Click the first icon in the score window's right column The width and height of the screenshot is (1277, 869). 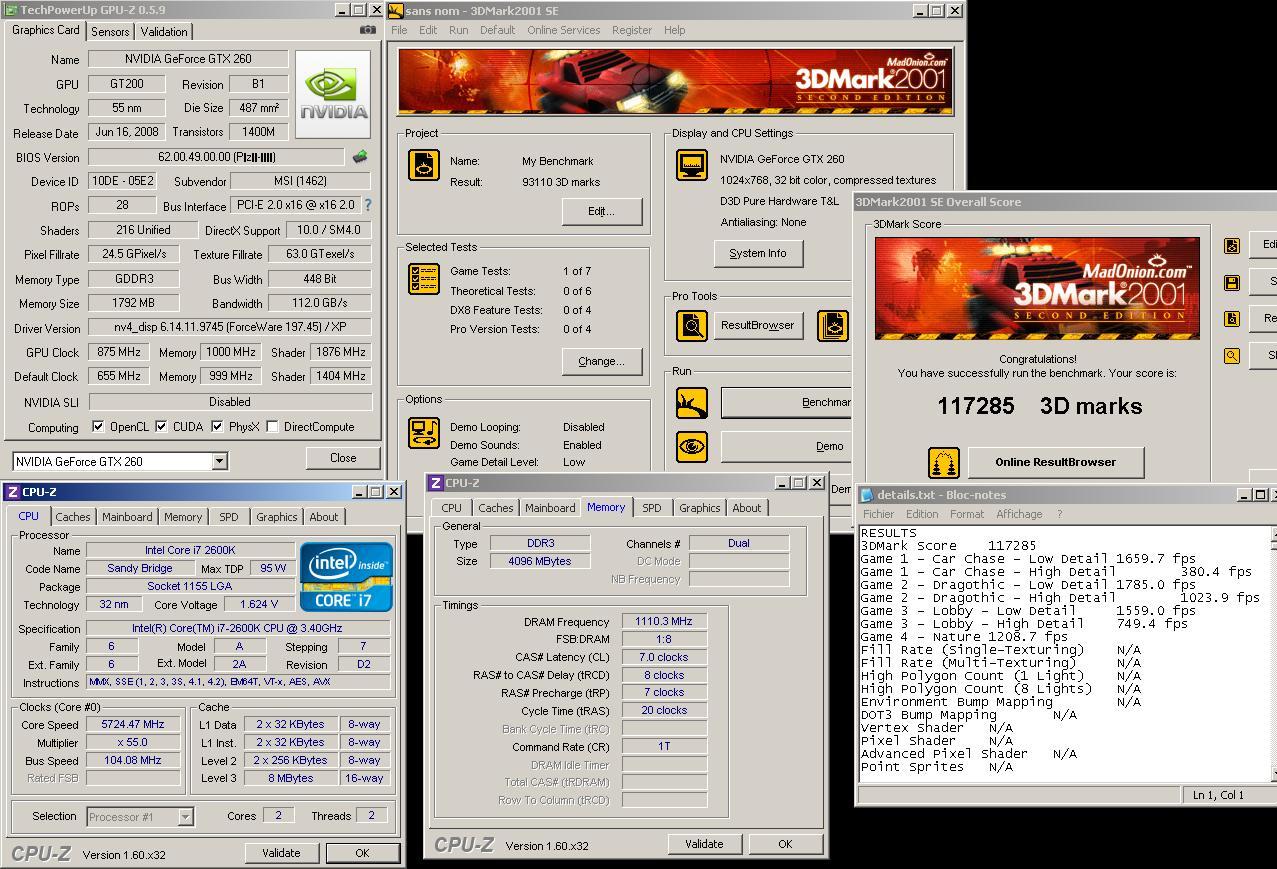point(1232,245)
